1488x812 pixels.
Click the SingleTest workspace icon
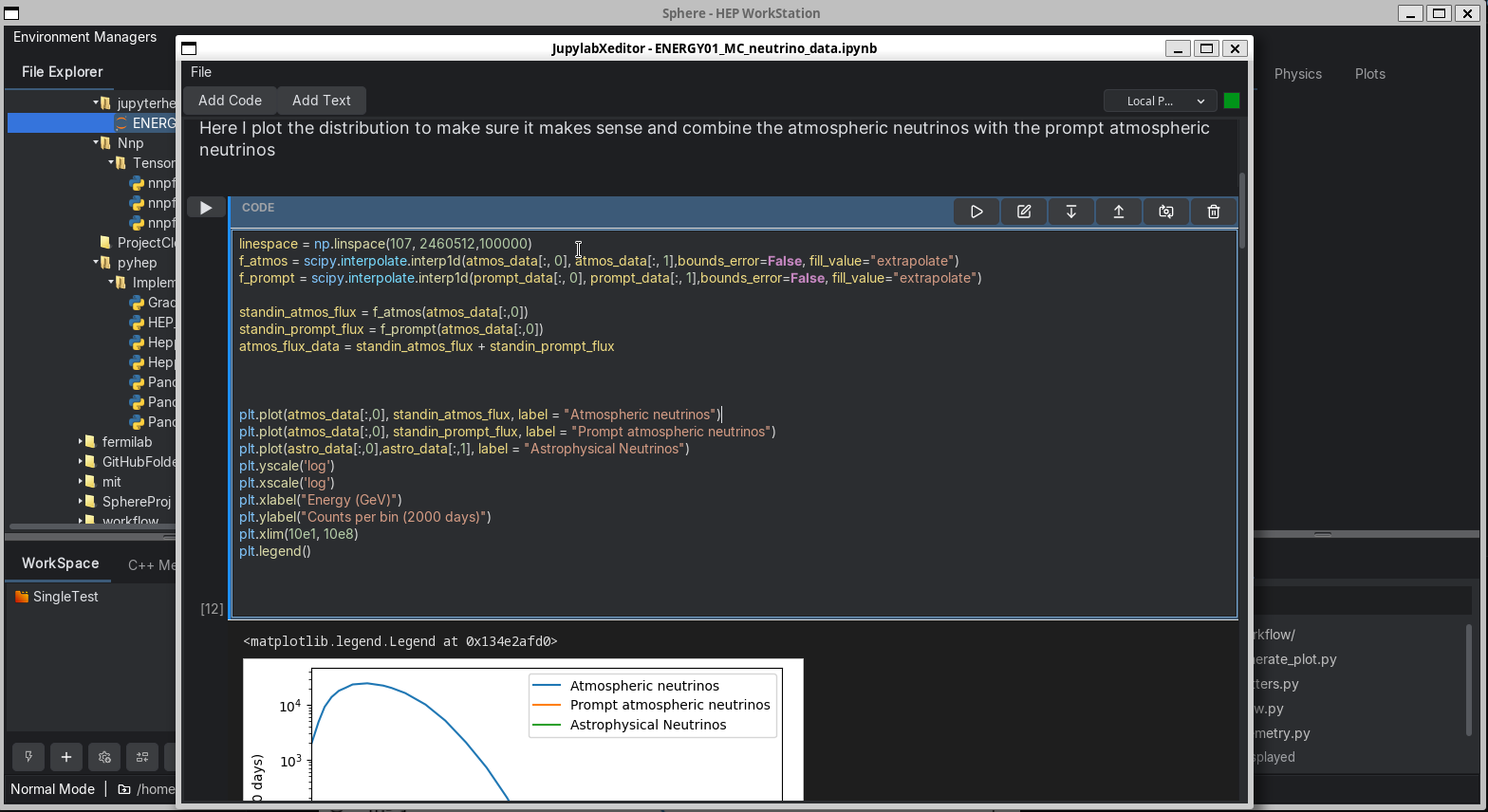click(22, 597)
